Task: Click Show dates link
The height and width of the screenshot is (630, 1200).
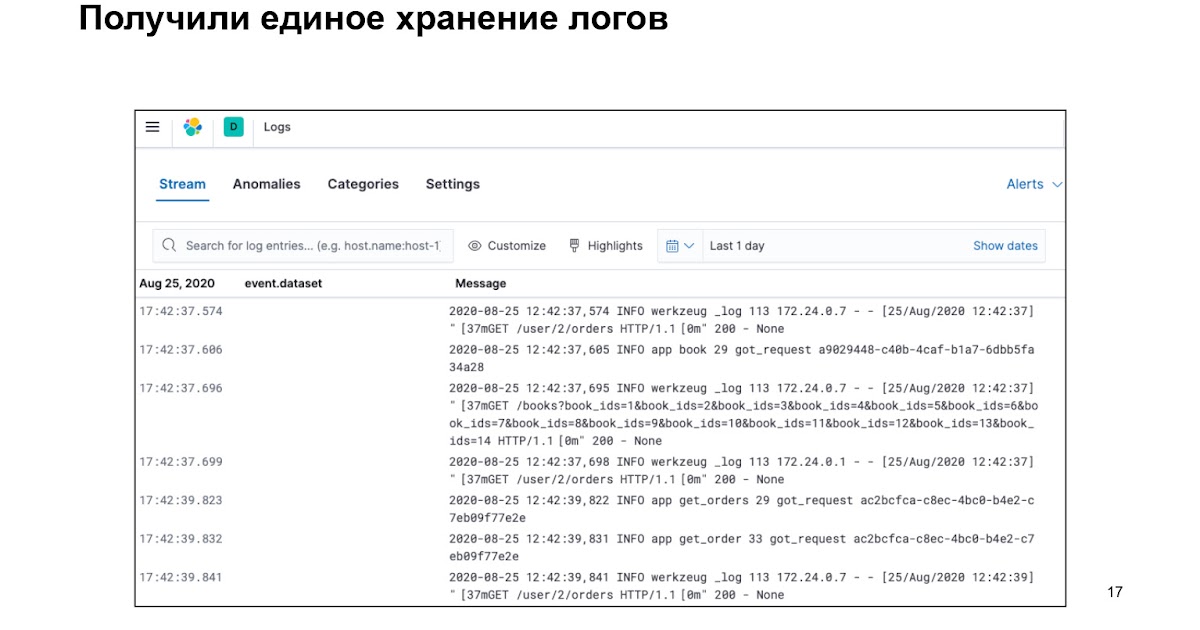Action: coord(1005,246)
